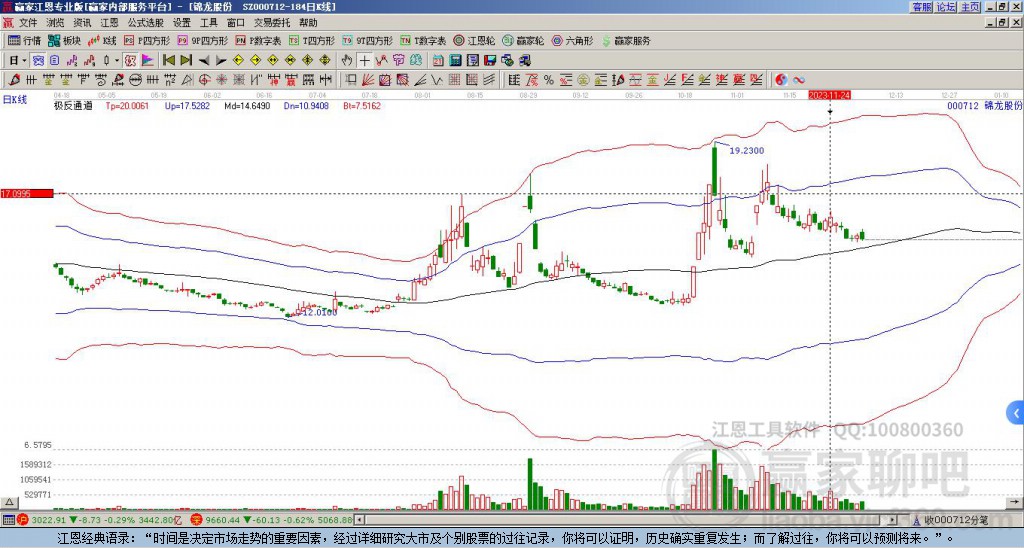Image resolution: width=1024 pixels, height=548 pixels.
Task: Expand the candlestick style dropdown arrow
Action: pyautogui.click(x=117, y=60)
